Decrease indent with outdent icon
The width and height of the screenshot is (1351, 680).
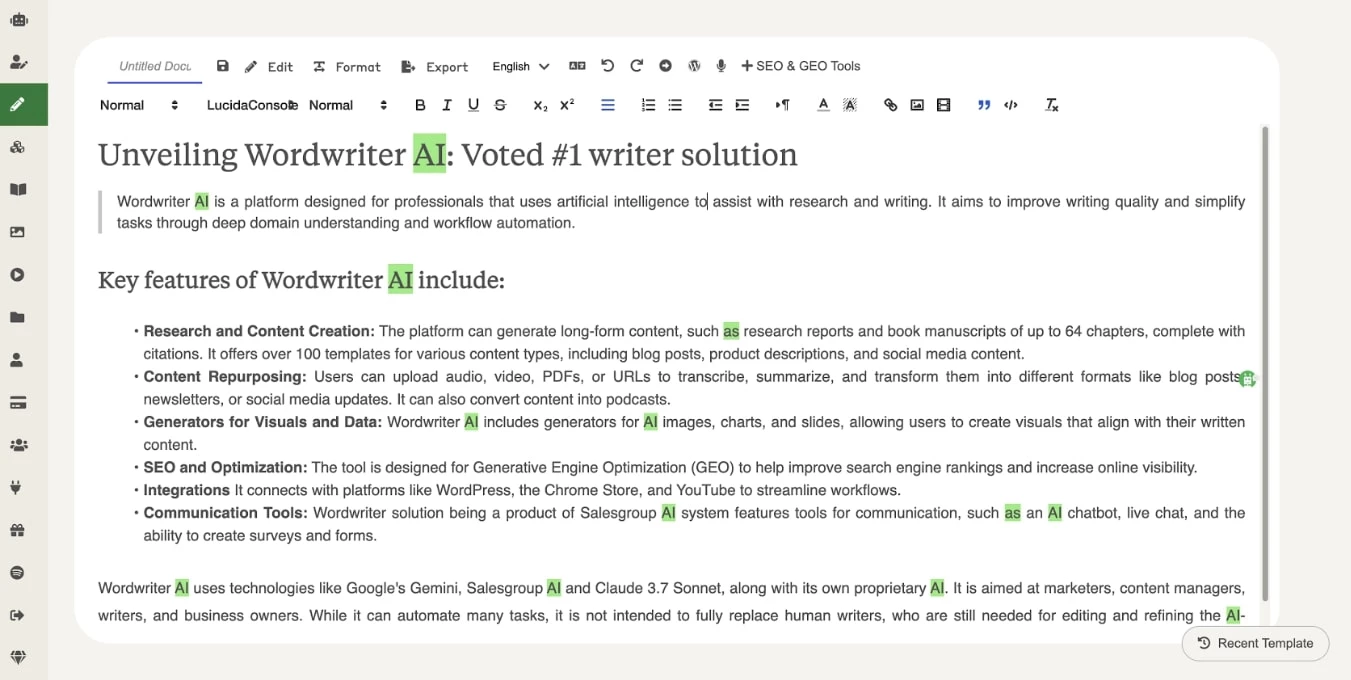pyautogui.click(x=715, y=105)
